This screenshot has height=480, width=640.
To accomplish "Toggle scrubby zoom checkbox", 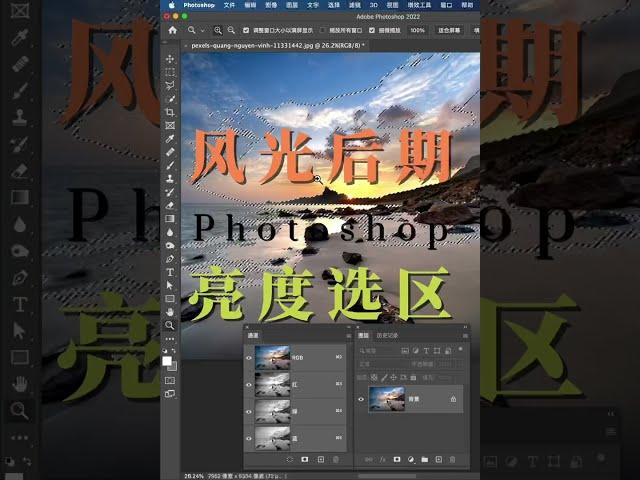I will click(372, 30).
